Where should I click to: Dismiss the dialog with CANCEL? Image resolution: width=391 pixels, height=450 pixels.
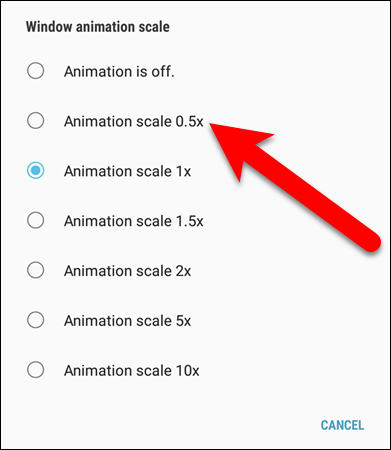342,425
